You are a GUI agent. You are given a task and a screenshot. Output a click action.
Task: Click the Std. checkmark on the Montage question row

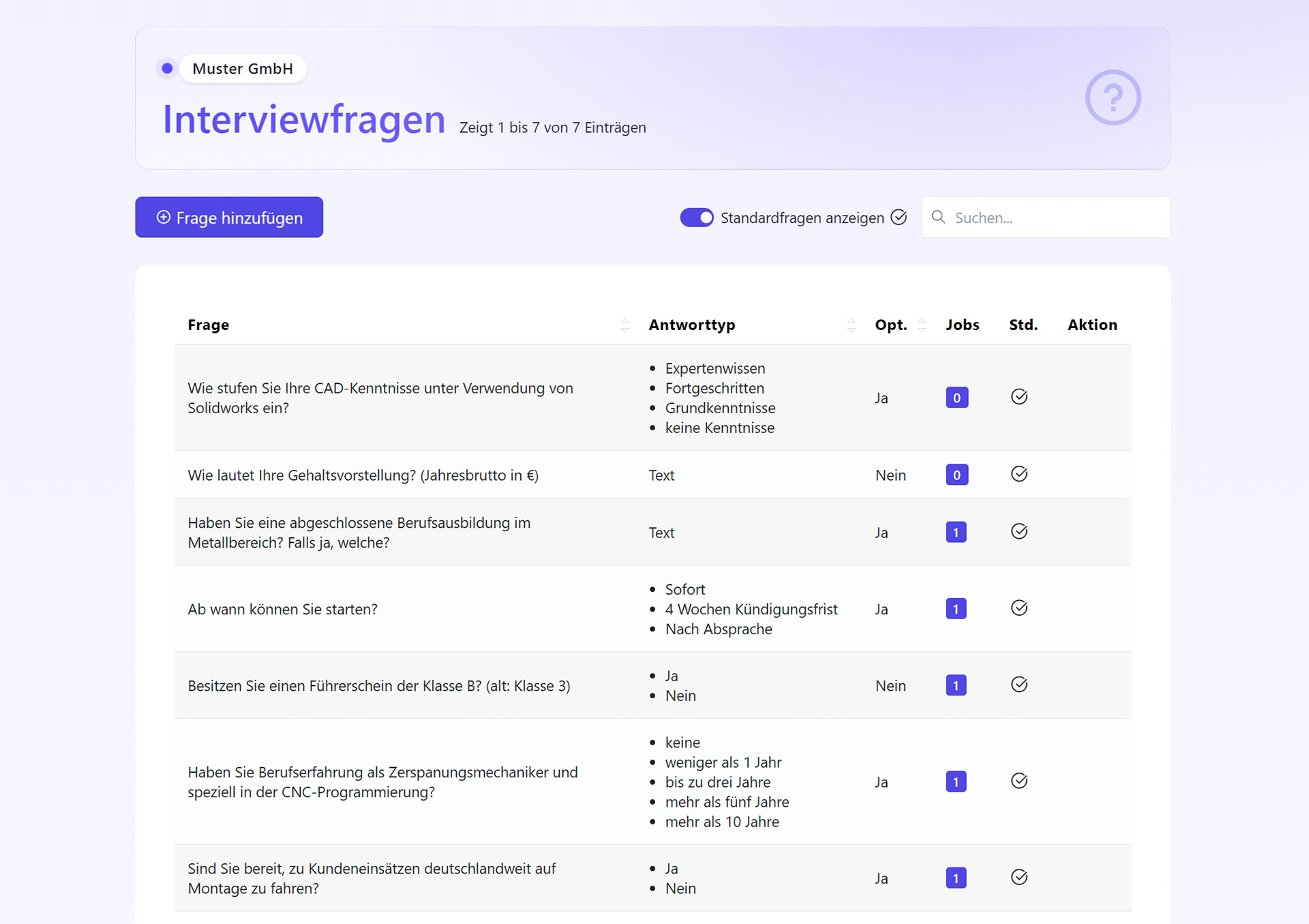pyautogui.click(x=1019, y=878)
